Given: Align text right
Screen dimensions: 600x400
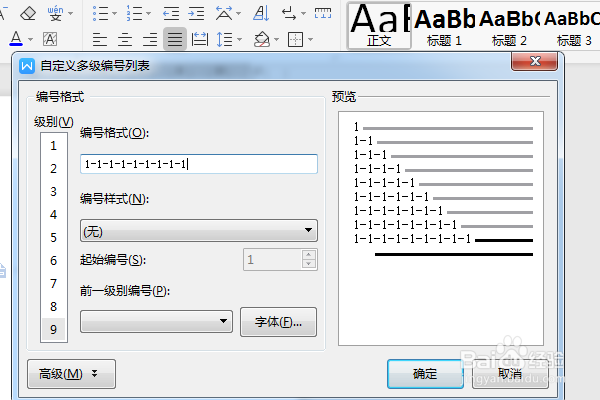Looking at the screenshot, I should [150, 39].
